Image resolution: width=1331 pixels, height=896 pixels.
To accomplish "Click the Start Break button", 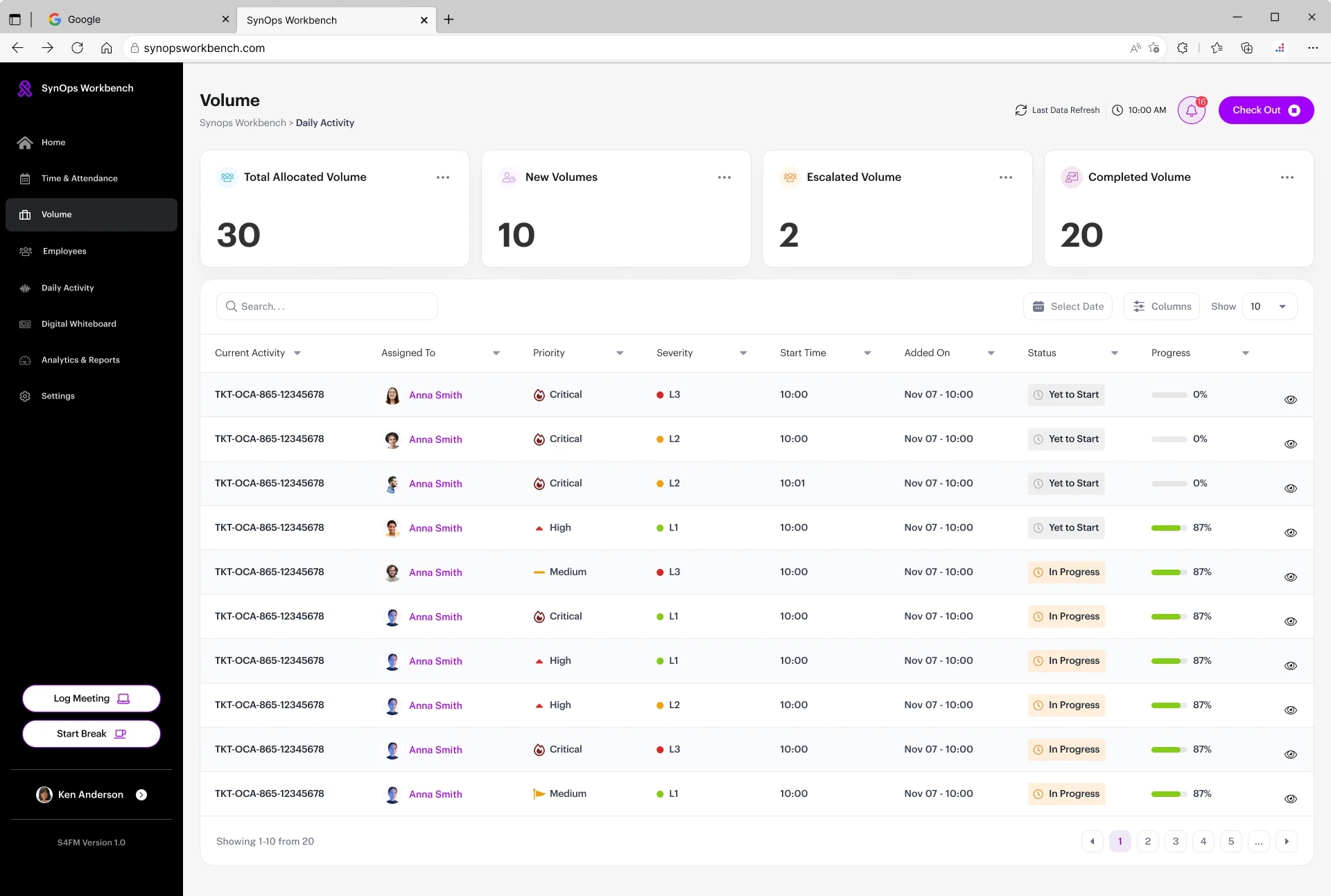I will tap(92, 734).
